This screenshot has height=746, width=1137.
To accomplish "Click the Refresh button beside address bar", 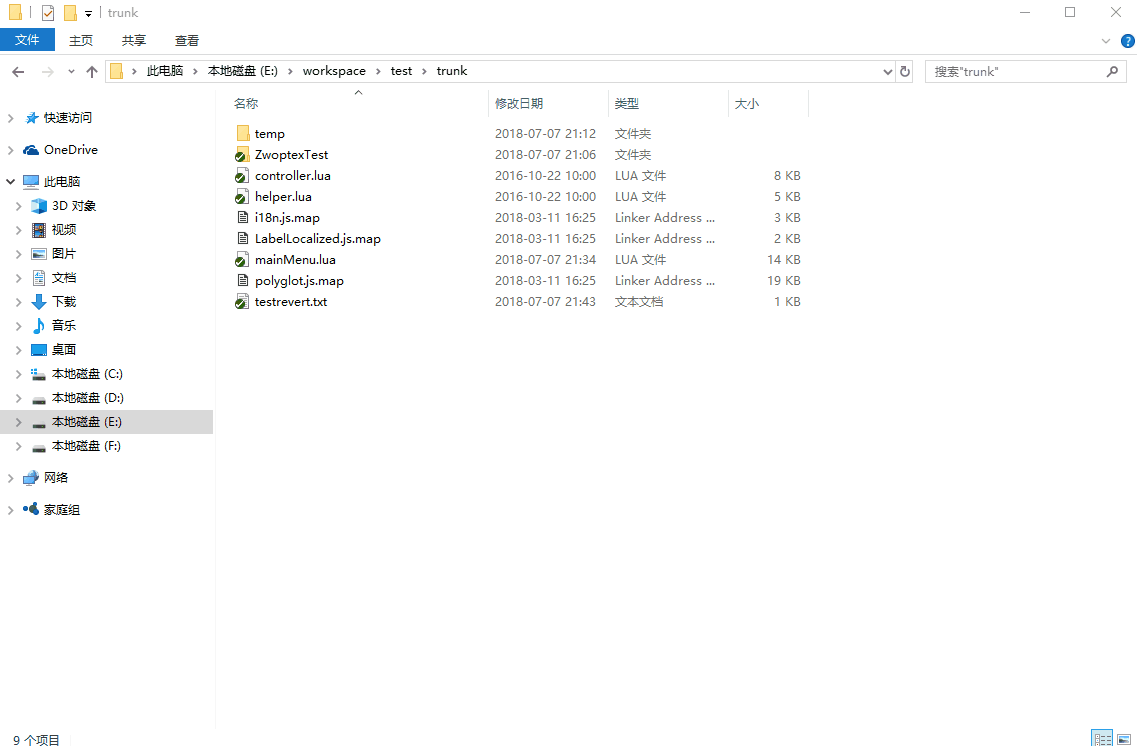I will point(905,71).
